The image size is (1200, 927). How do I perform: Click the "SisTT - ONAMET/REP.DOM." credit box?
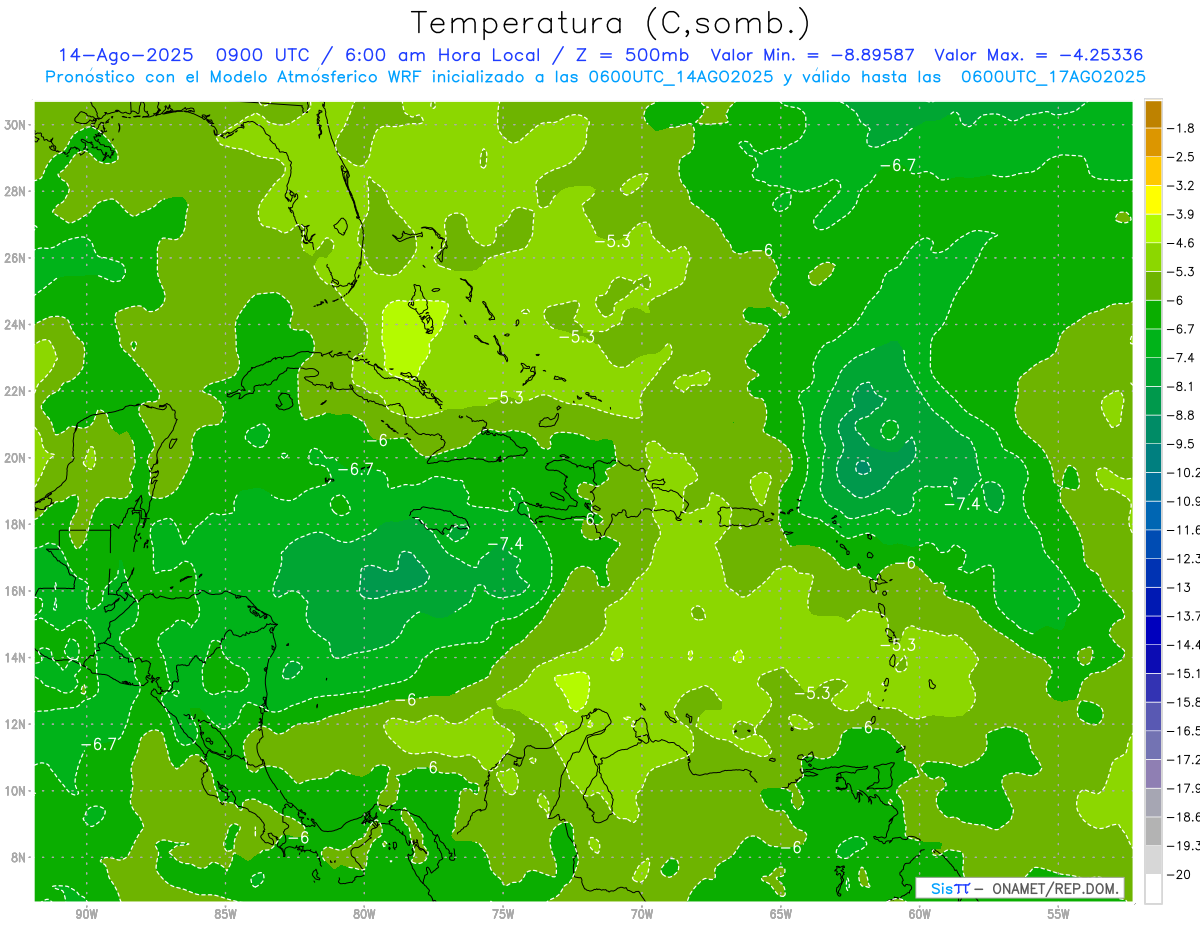(1019, 888)
